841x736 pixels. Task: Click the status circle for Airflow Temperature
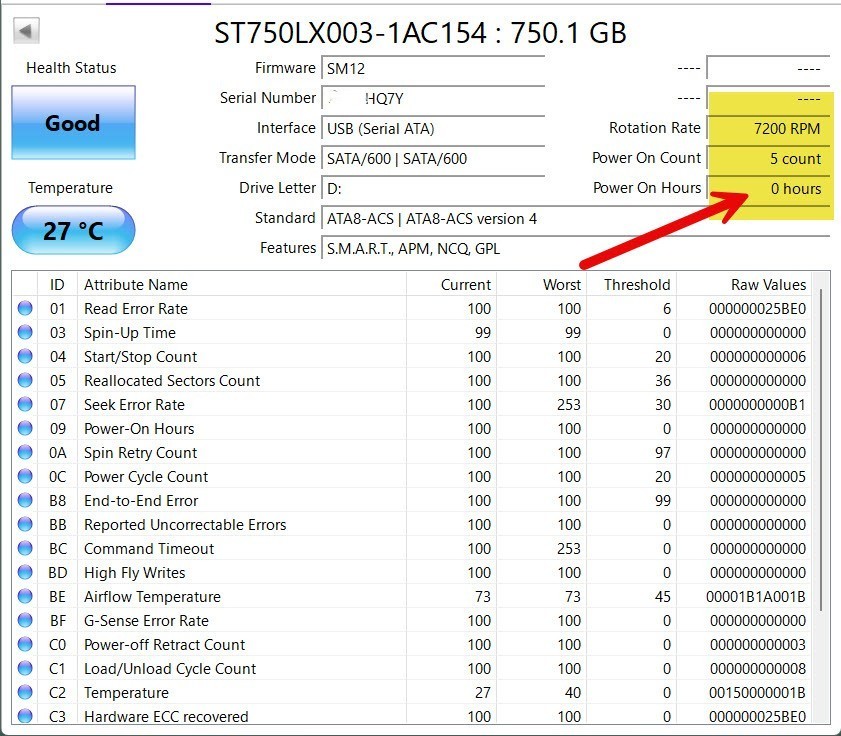coord(25,596)
